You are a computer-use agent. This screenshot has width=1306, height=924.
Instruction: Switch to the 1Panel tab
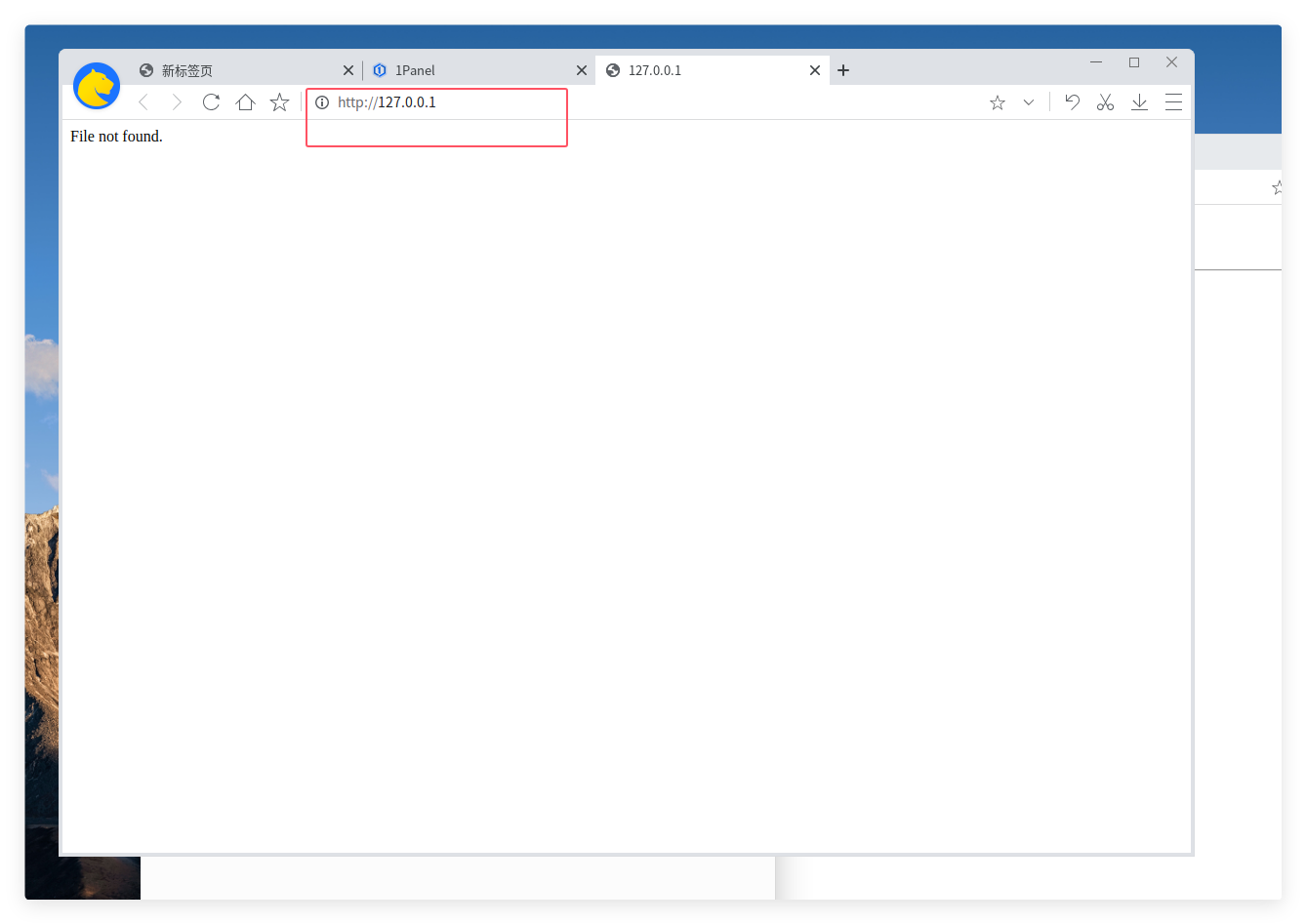coord(469,70)
